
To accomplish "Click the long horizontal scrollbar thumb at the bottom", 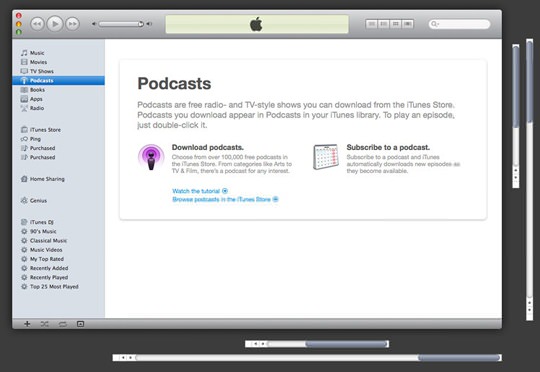I will pos(459,358).
